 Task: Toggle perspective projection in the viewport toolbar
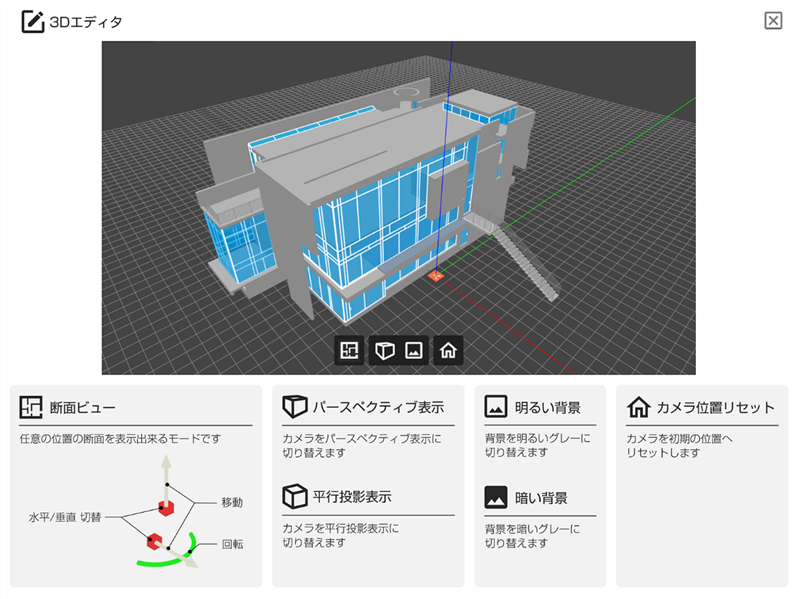(x=384, y=351)
